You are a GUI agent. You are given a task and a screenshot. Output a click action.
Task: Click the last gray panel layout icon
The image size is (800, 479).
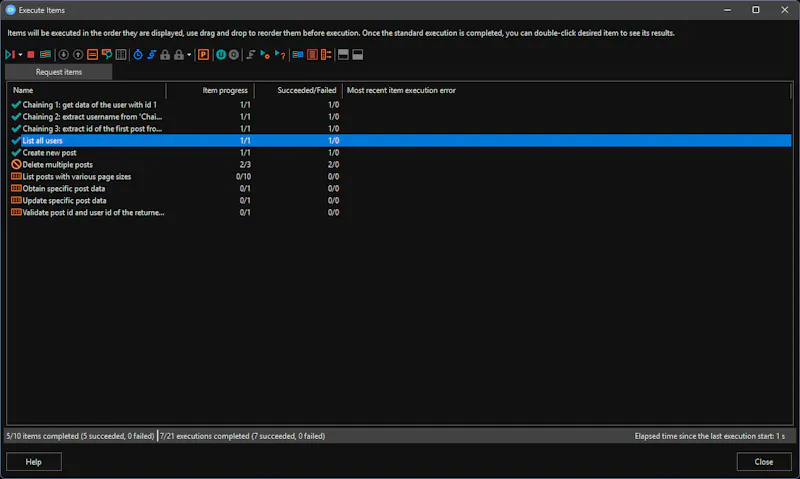pos(358,55)
